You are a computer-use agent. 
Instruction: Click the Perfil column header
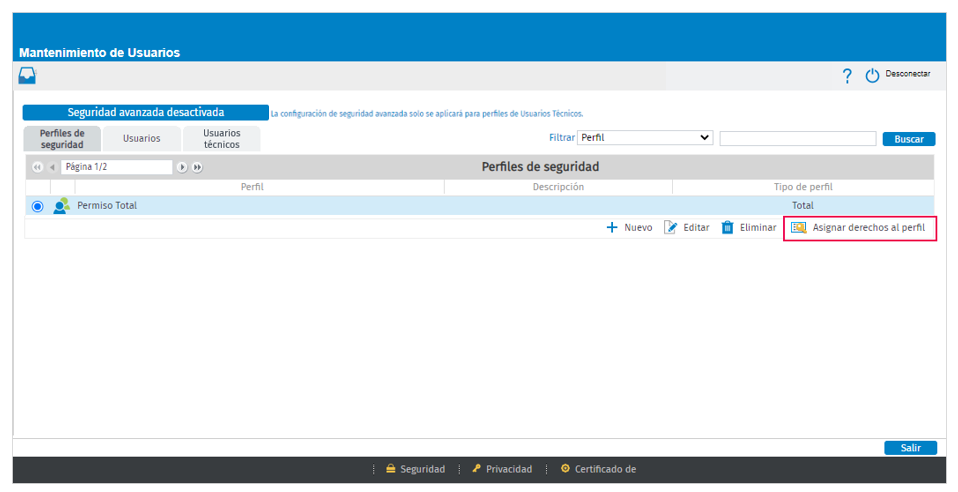(252, 187)
